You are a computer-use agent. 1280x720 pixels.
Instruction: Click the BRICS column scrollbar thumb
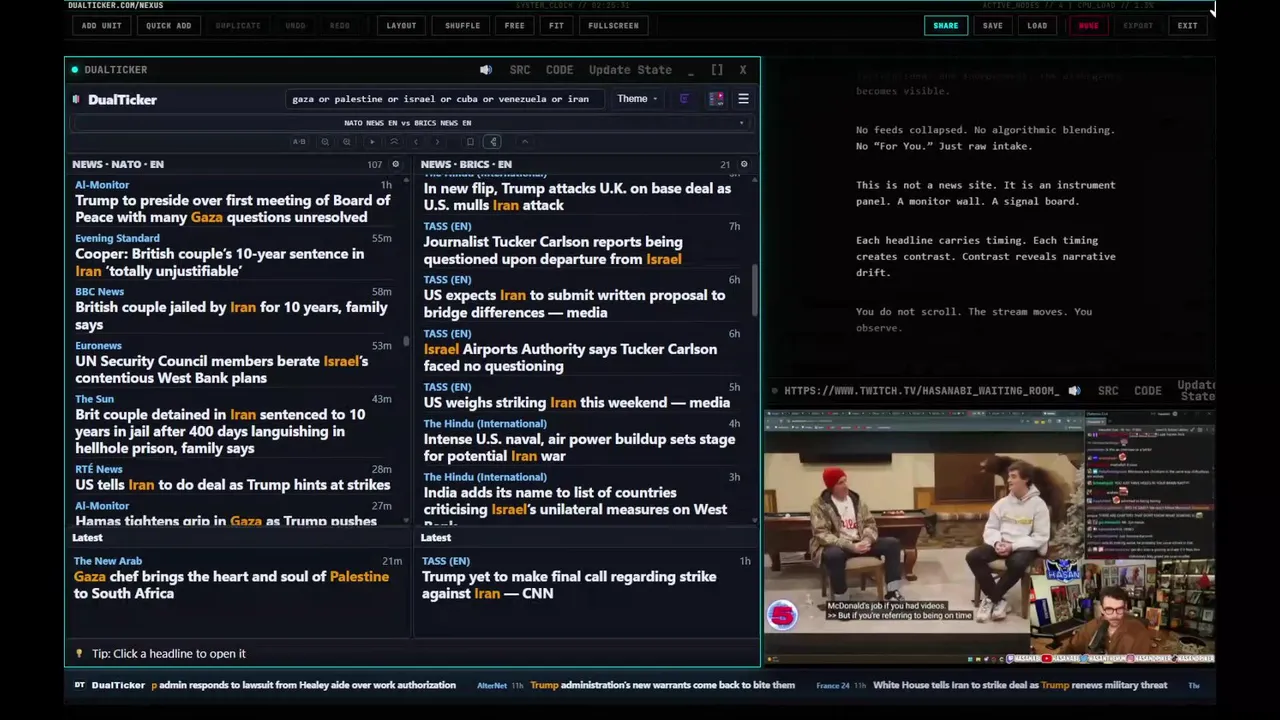coord(755,288)
